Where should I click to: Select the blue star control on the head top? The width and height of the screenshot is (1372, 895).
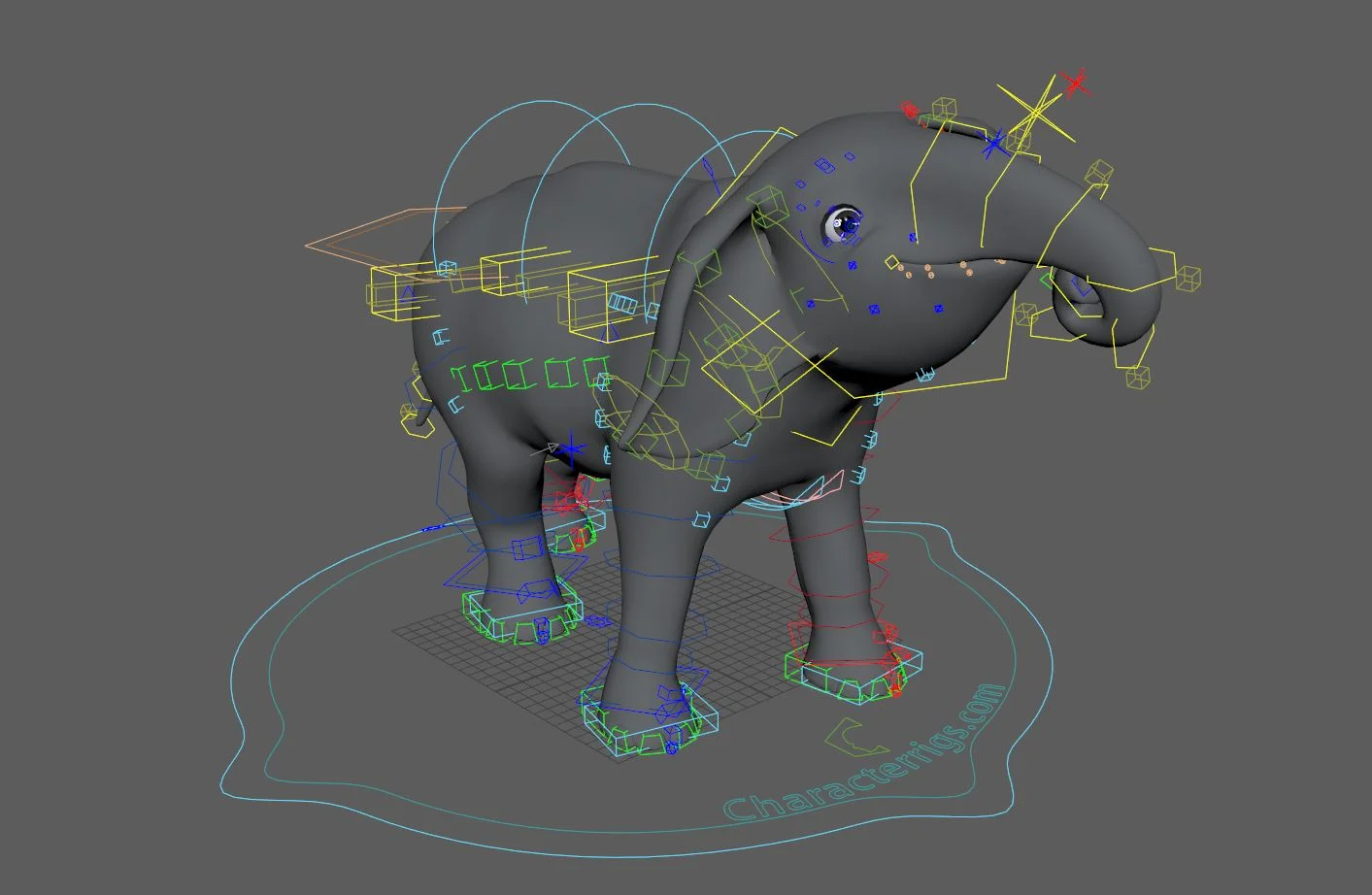click(x=993, y=144)
